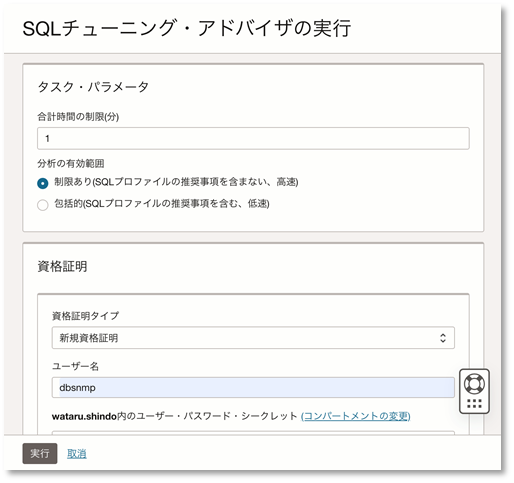Click the 分析の有効範囲 label
The height and width of the screenshot is (483, 514).
click(x=71, y=164)
